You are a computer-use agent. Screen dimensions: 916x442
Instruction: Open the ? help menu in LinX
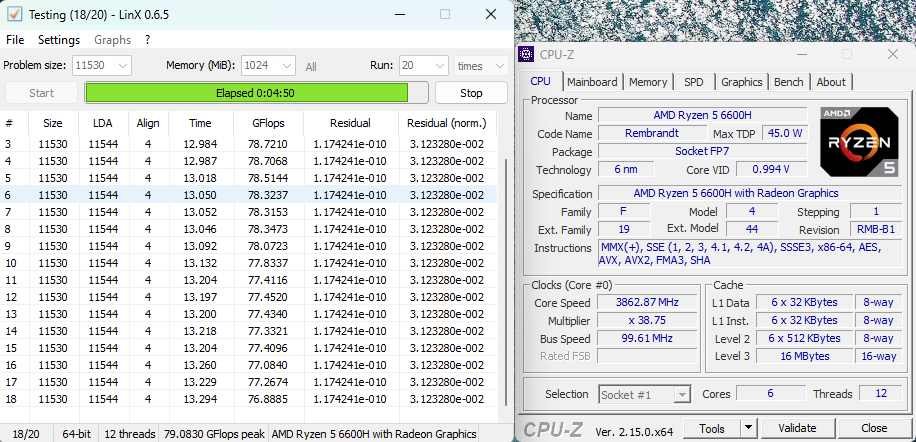[148, 40]
